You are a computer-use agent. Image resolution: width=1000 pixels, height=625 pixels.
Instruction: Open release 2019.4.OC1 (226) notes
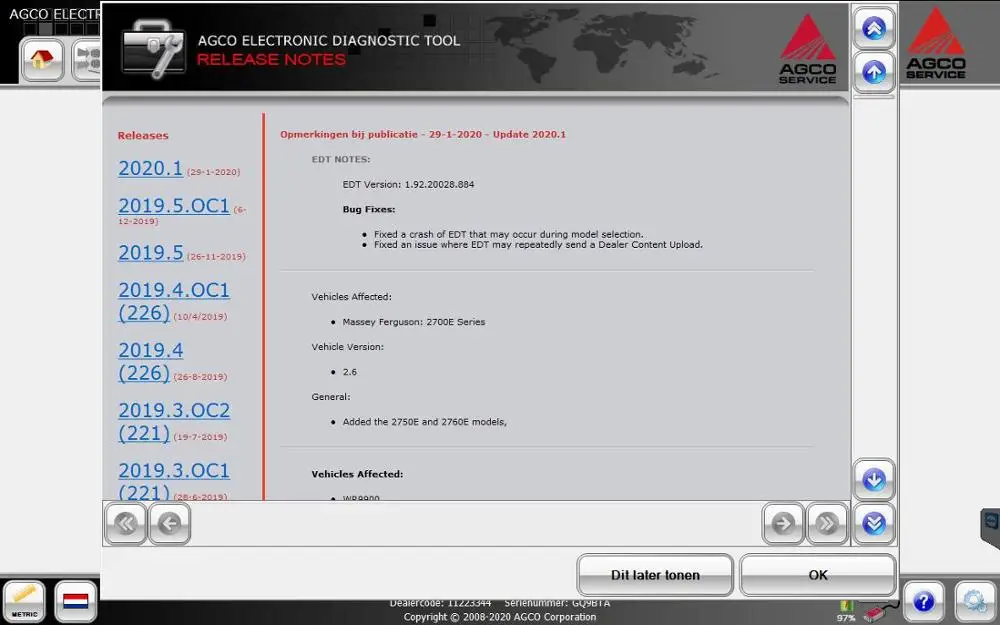(173, 301)
